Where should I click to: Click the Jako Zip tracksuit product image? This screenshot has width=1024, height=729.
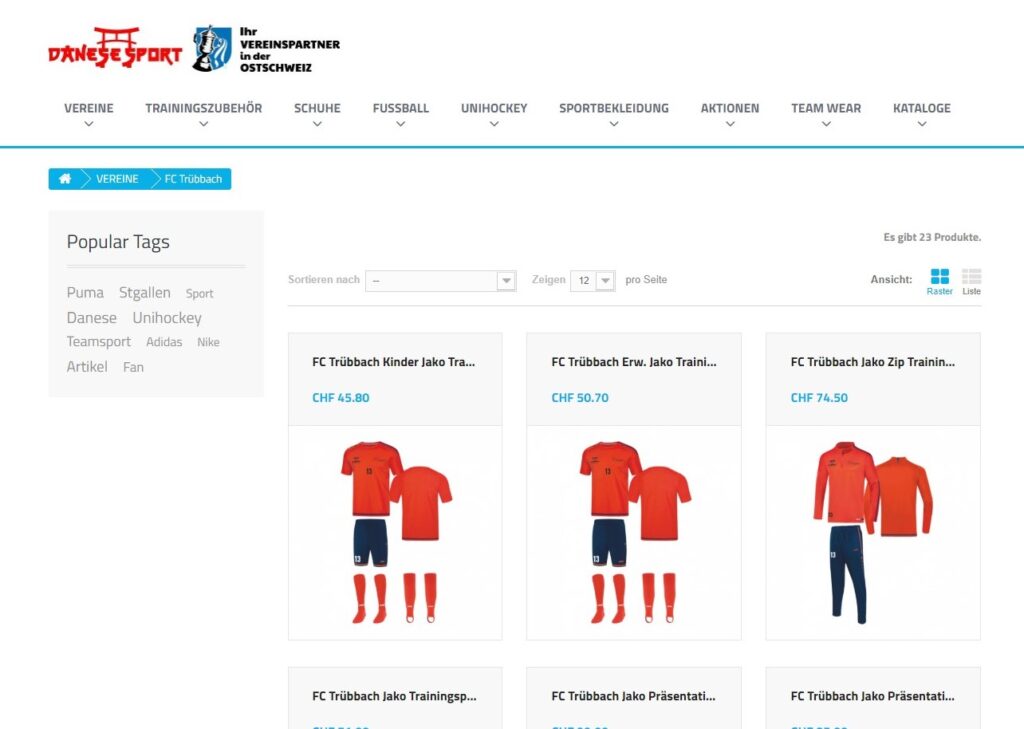(x=873, y=532)
